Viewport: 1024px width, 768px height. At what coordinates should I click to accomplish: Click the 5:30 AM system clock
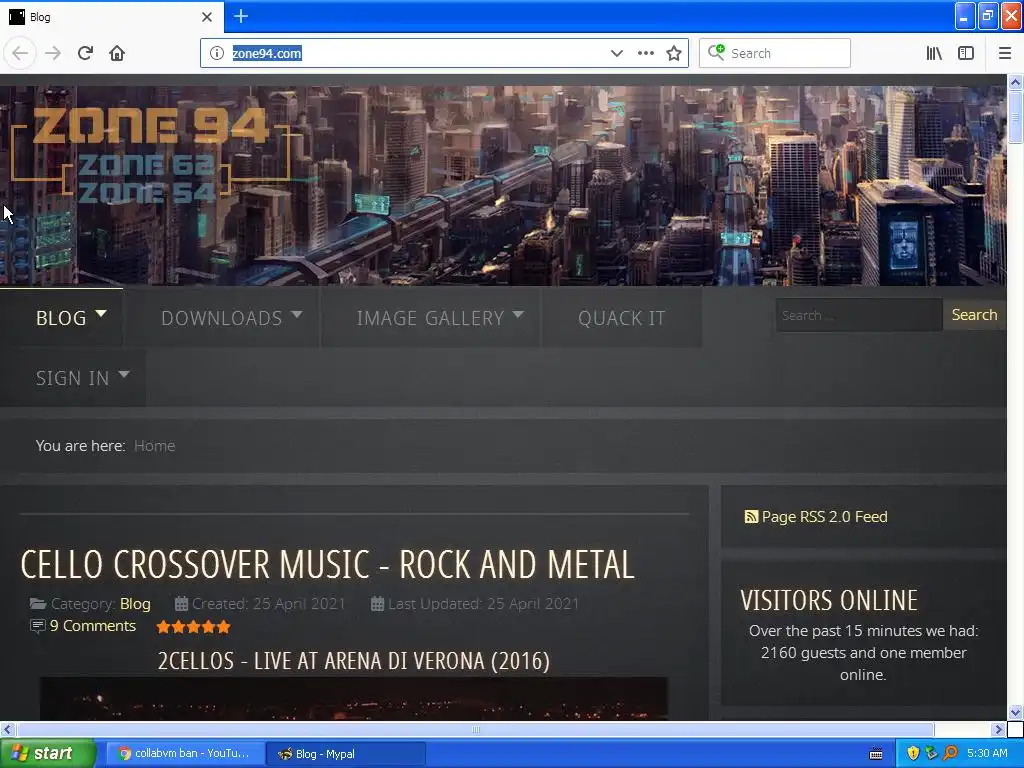(987, 753)
